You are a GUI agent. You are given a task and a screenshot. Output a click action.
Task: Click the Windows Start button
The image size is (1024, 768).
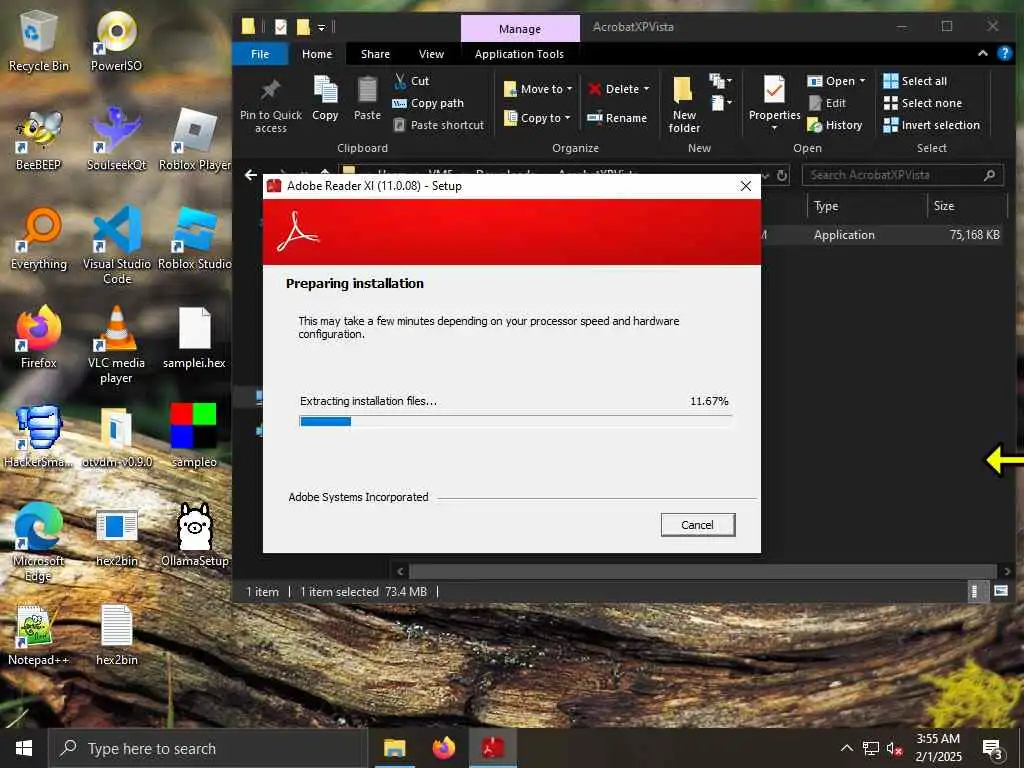coord(24,748)
